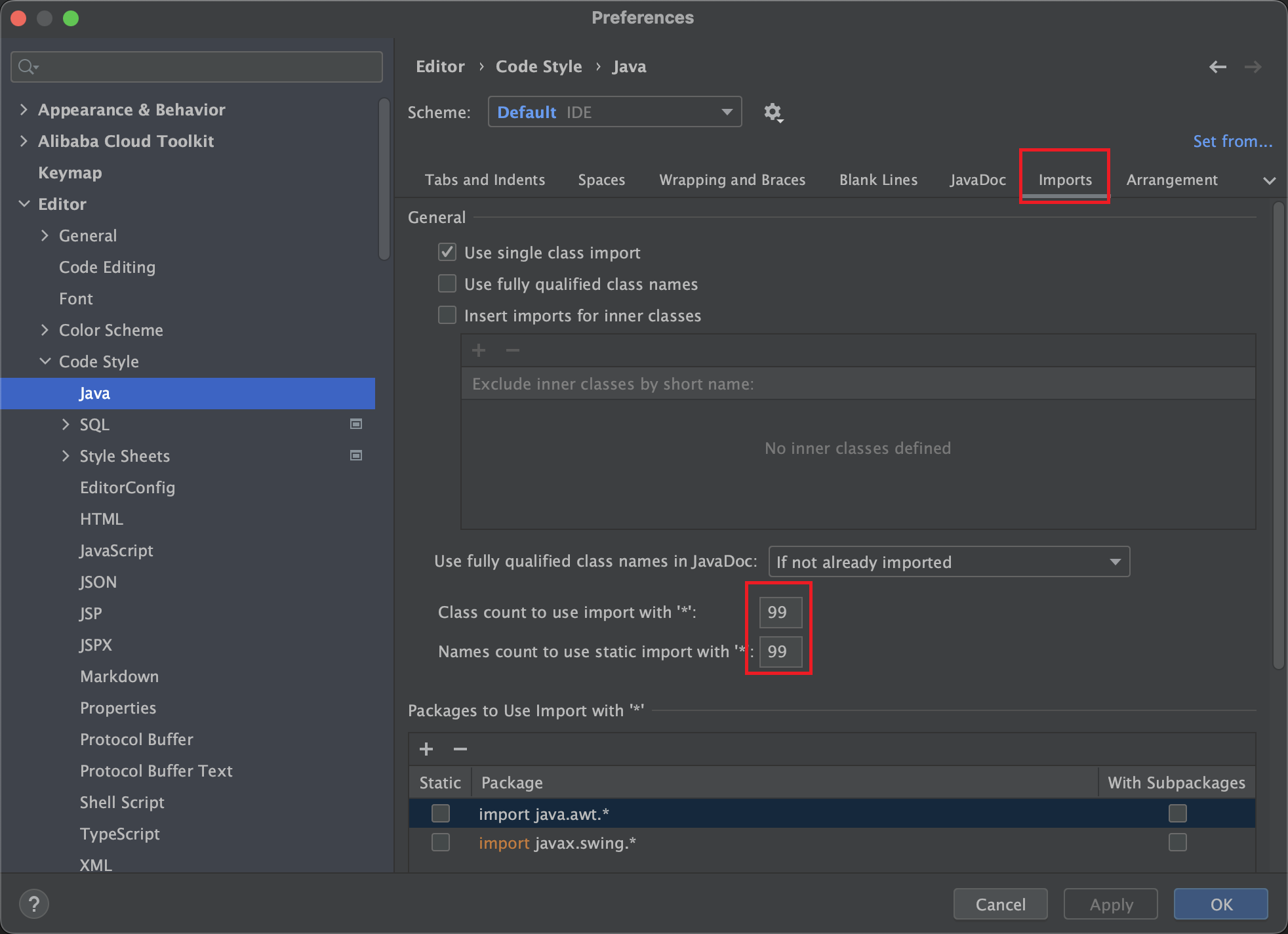Click the class count import field
The height and width of the screenshot is (934, 1288).
click(x=780, y=613)
